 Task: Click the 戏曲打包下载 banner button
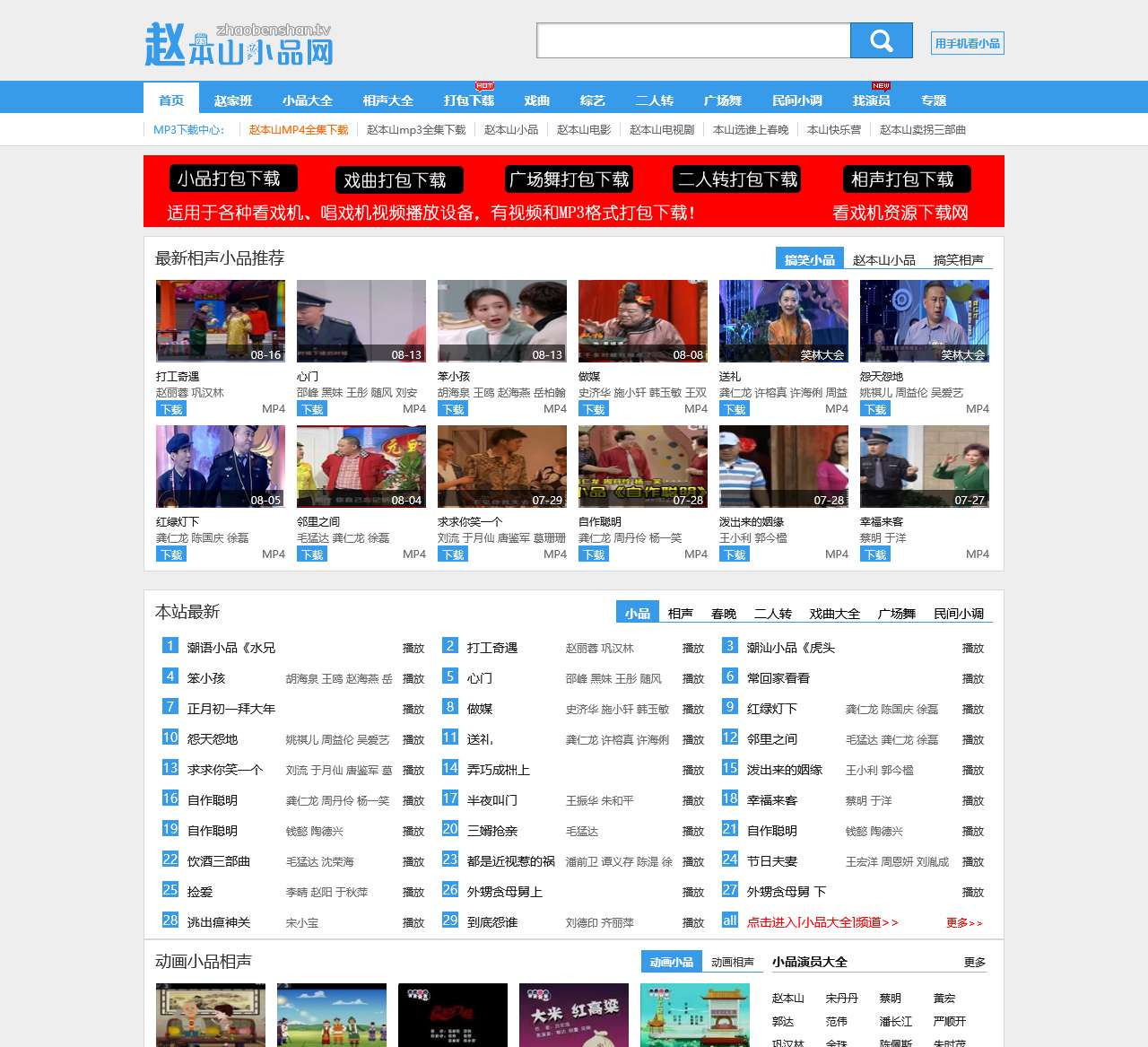click(399, 180)
